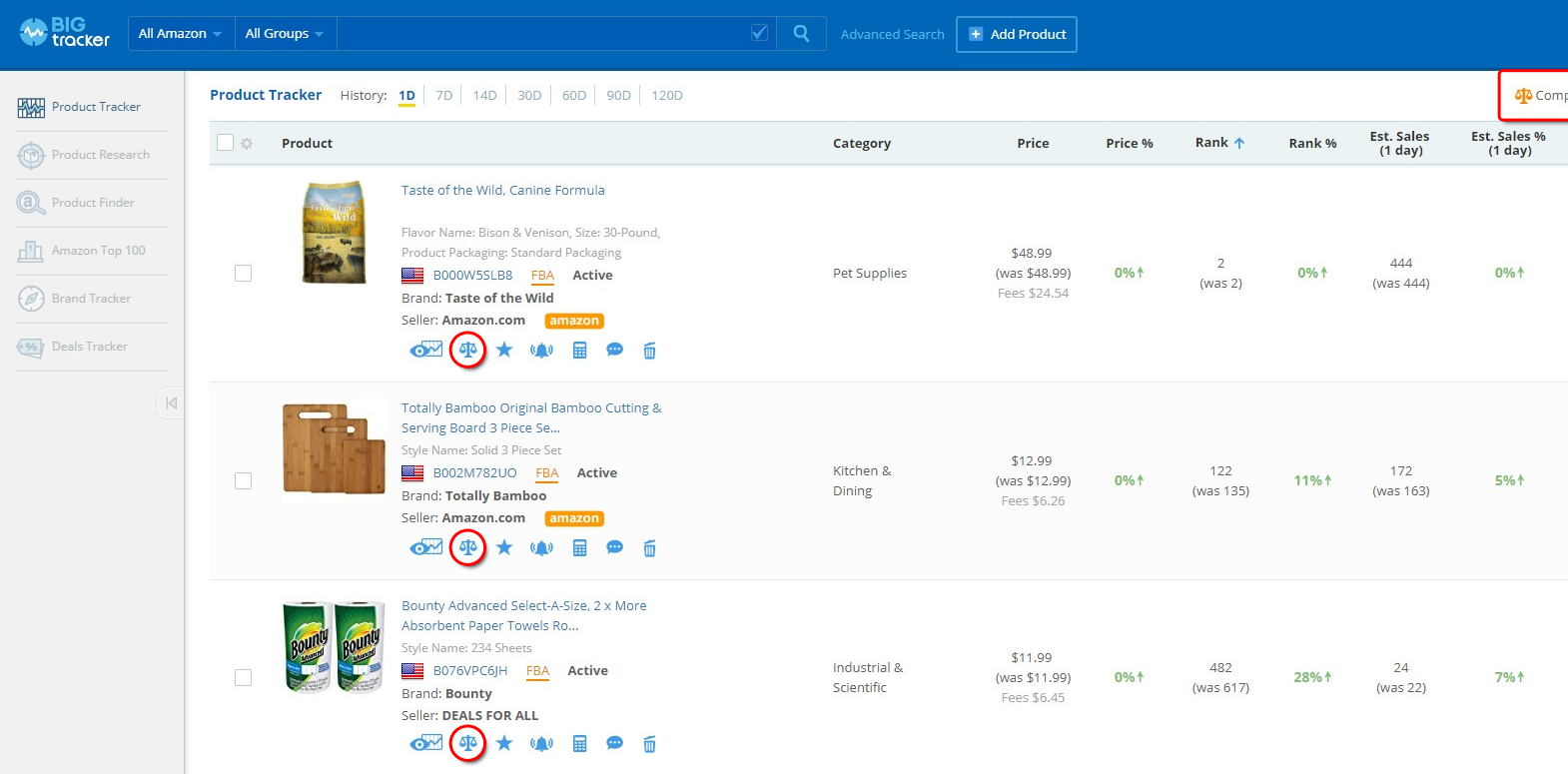Select the 120D history tab
Screen dimensions: 1568x774
pos(667,96)
